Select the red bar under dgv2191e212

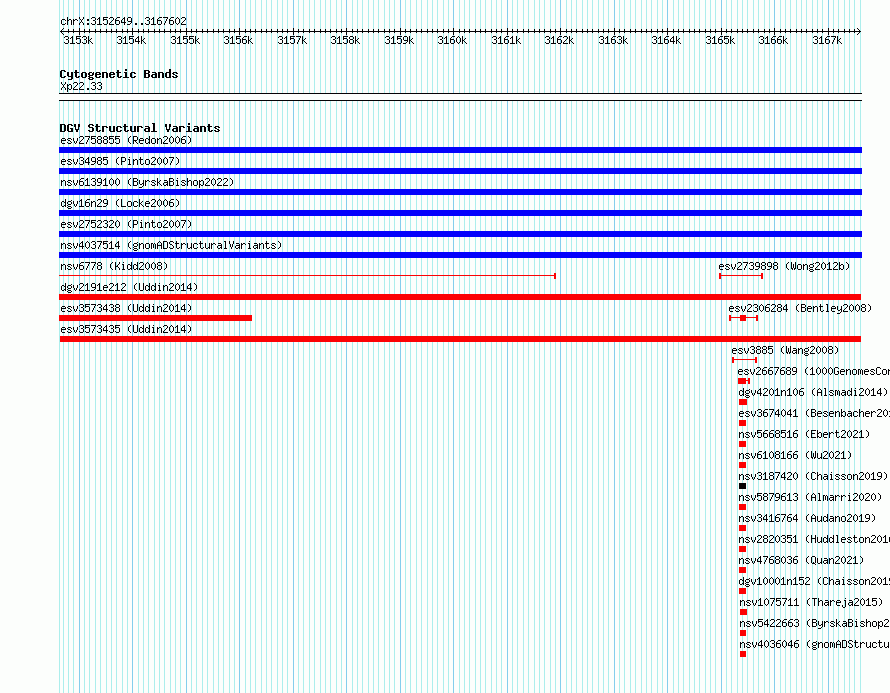coord(460,297)
